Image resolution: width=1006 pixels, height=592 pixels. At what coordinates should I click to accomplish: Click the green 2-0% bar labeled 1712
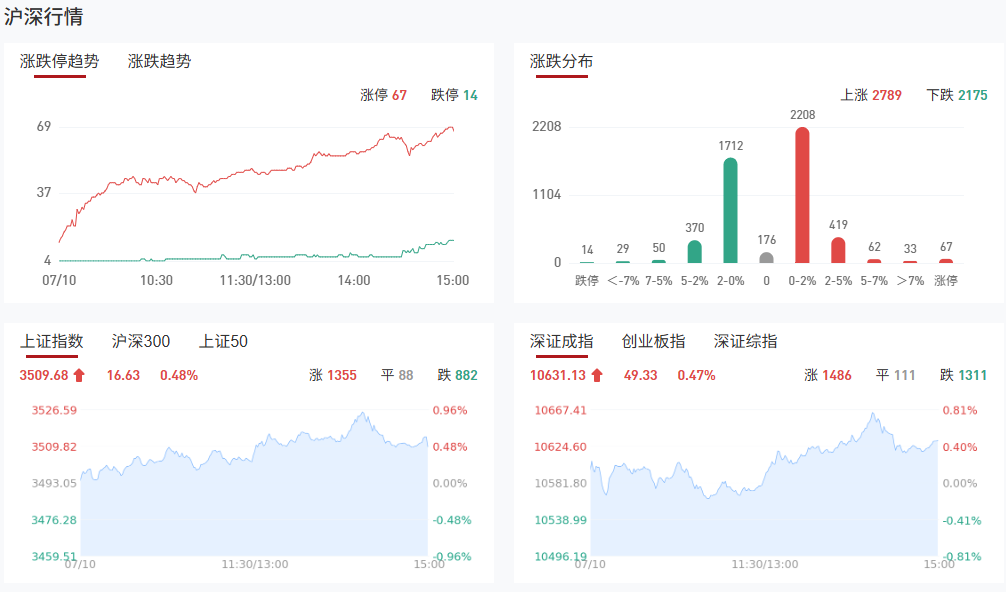point(730,210)
